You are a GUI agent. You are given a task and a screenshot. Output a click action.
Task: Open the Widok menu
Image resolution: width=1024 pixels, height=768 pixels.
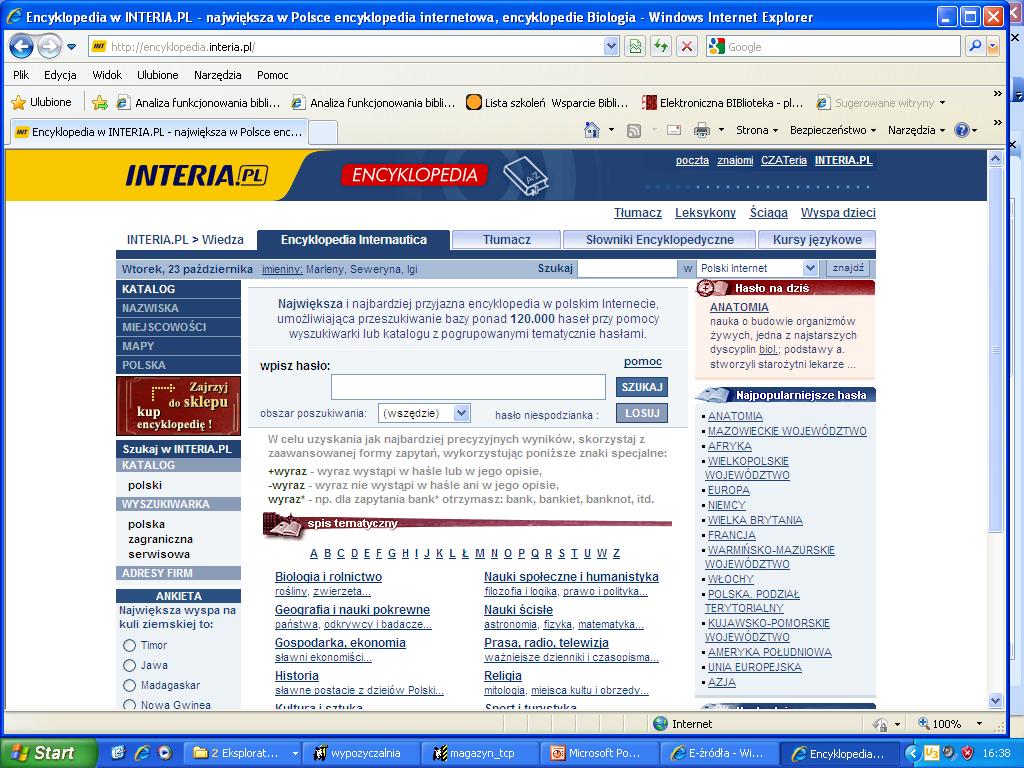(x=107, y=75)
